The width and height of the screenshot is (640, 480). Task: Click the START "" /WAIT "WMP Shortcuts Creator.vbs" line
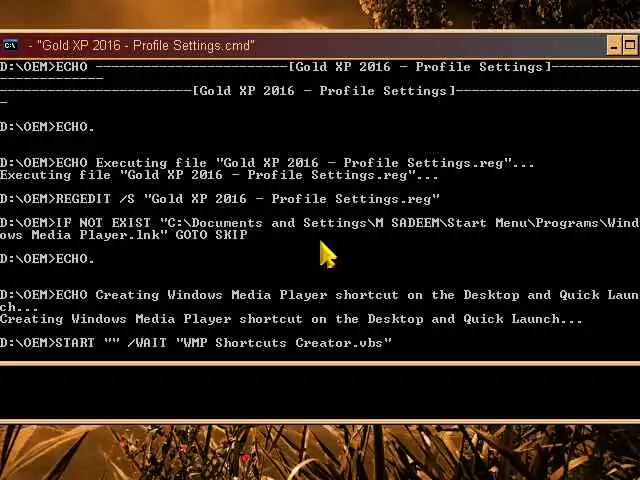196,343
